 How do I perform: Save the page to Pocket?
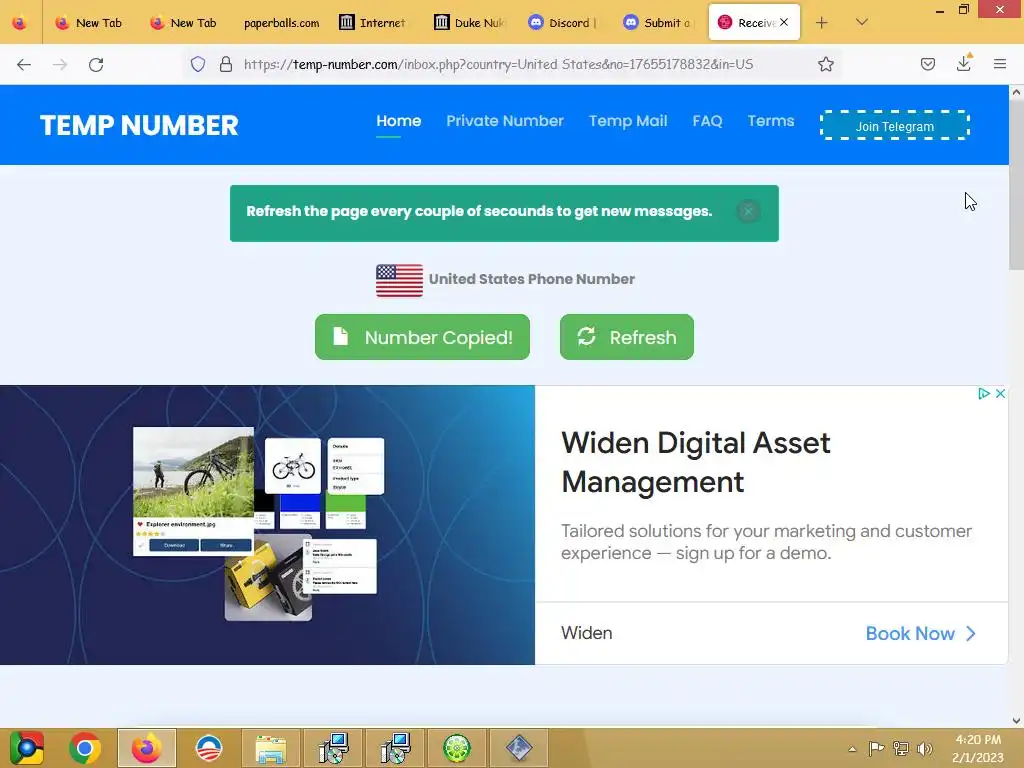(927, 64)
